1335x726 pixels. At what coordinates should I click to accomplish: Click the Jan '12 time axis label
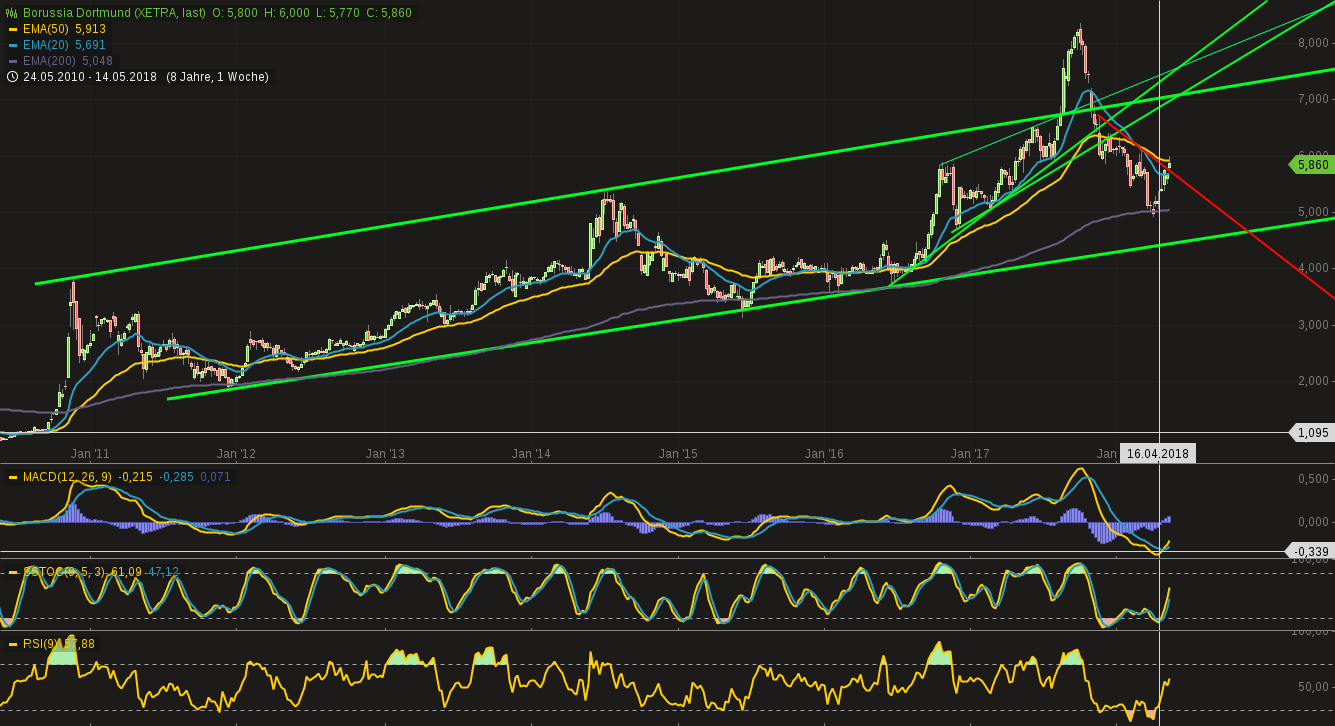237,454
